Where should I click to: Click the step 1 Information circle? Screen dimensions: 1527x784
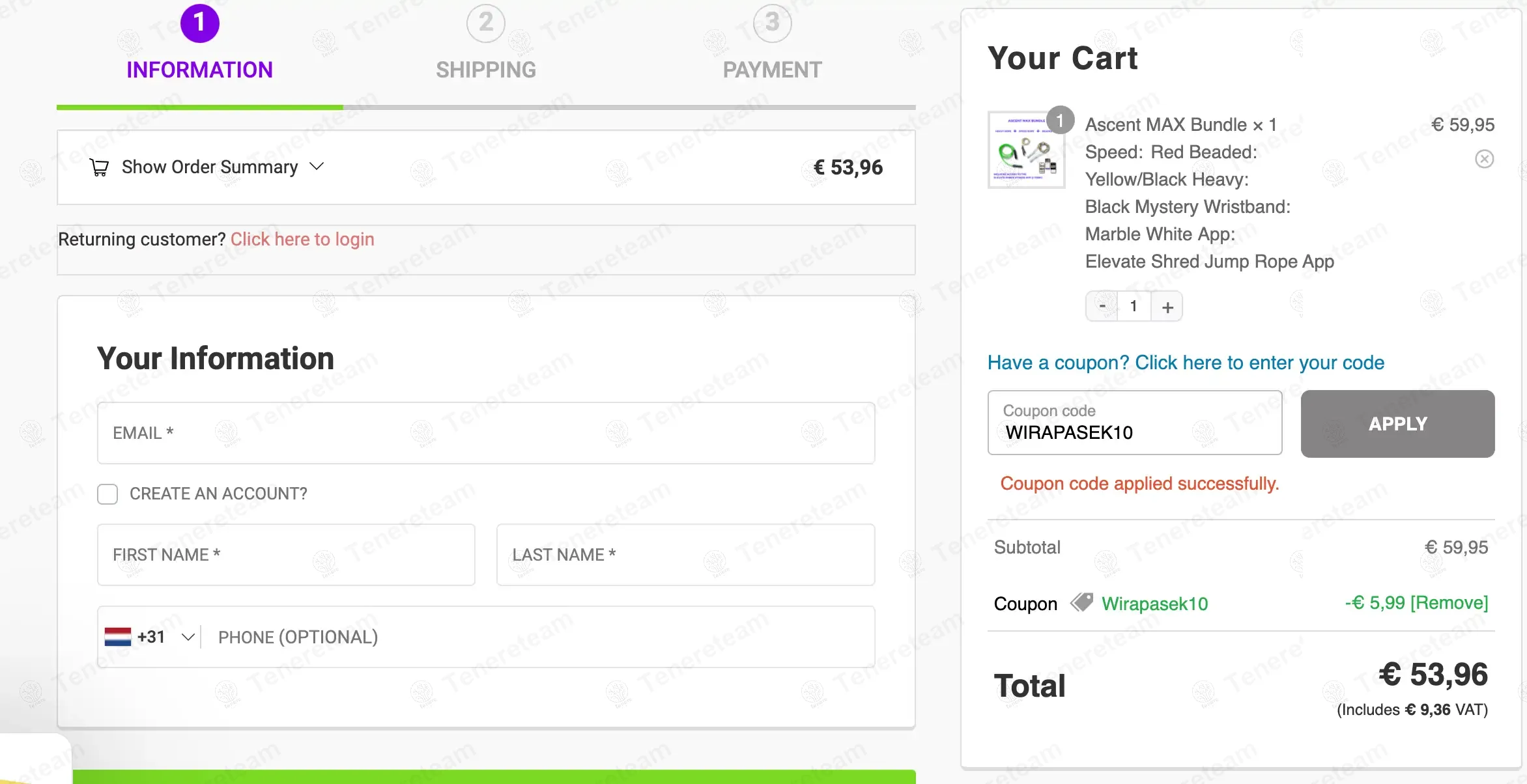tap(199, 23)
